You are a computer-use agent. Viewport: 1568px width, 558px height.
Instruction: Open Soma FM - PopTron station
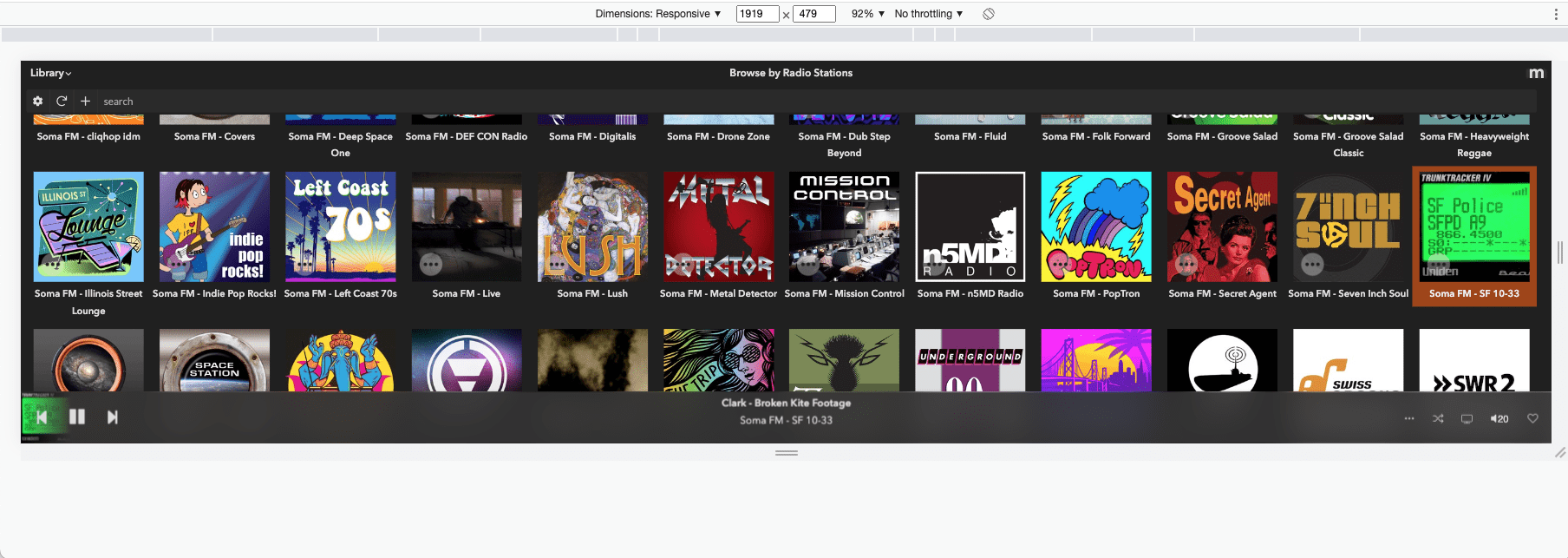tap(1096, 226)
